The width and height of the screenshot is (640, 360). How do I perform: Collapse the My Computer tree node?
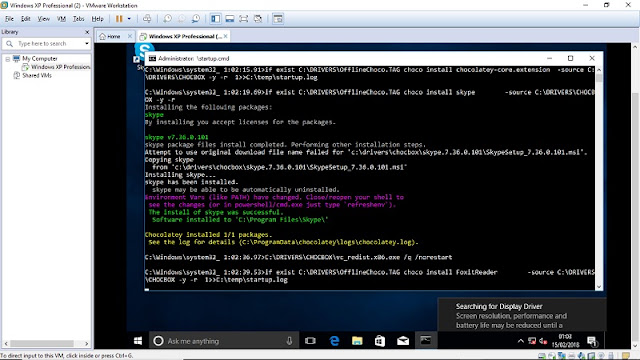tap(7, 59)
